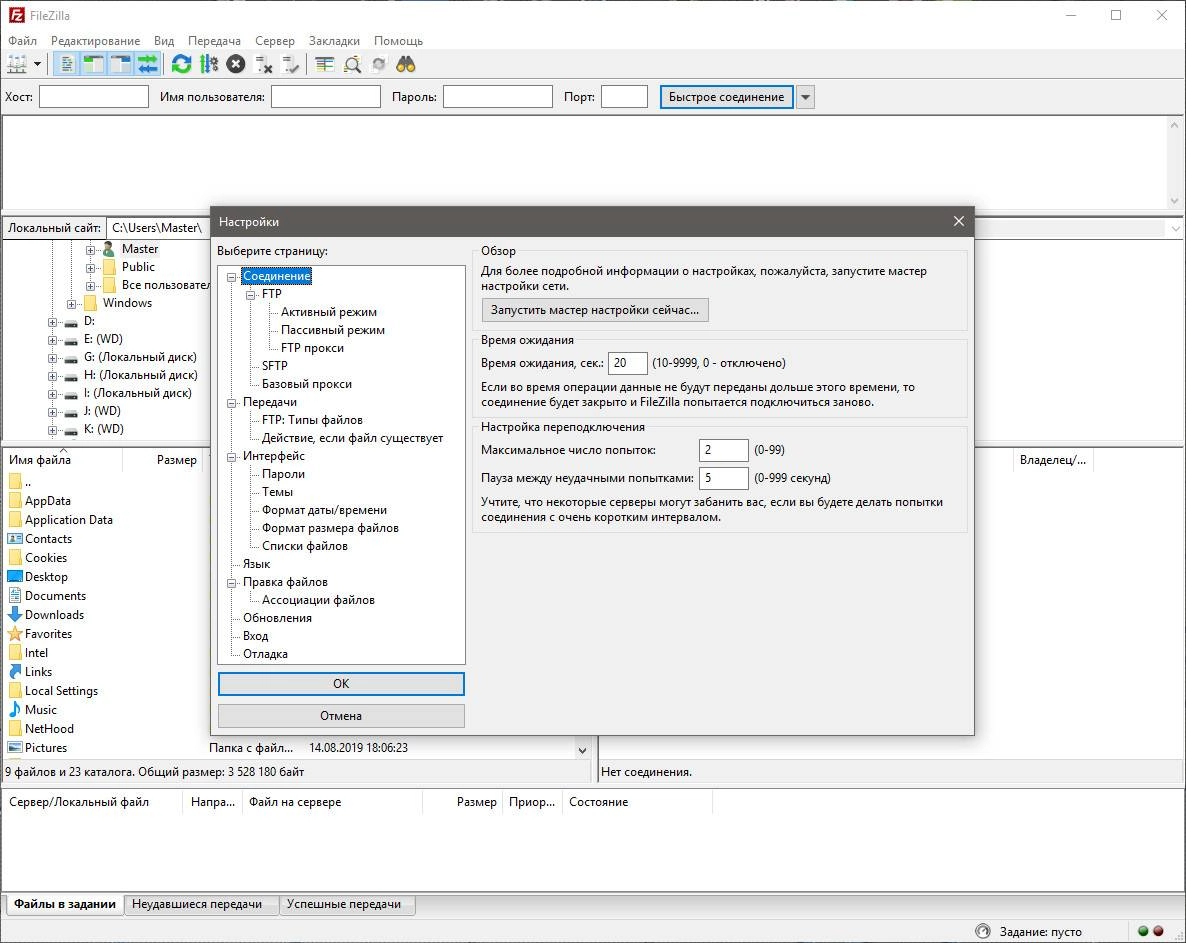1186x943 pixels.
Task: Open the Редактирование menu
Action: coord(95,41)
